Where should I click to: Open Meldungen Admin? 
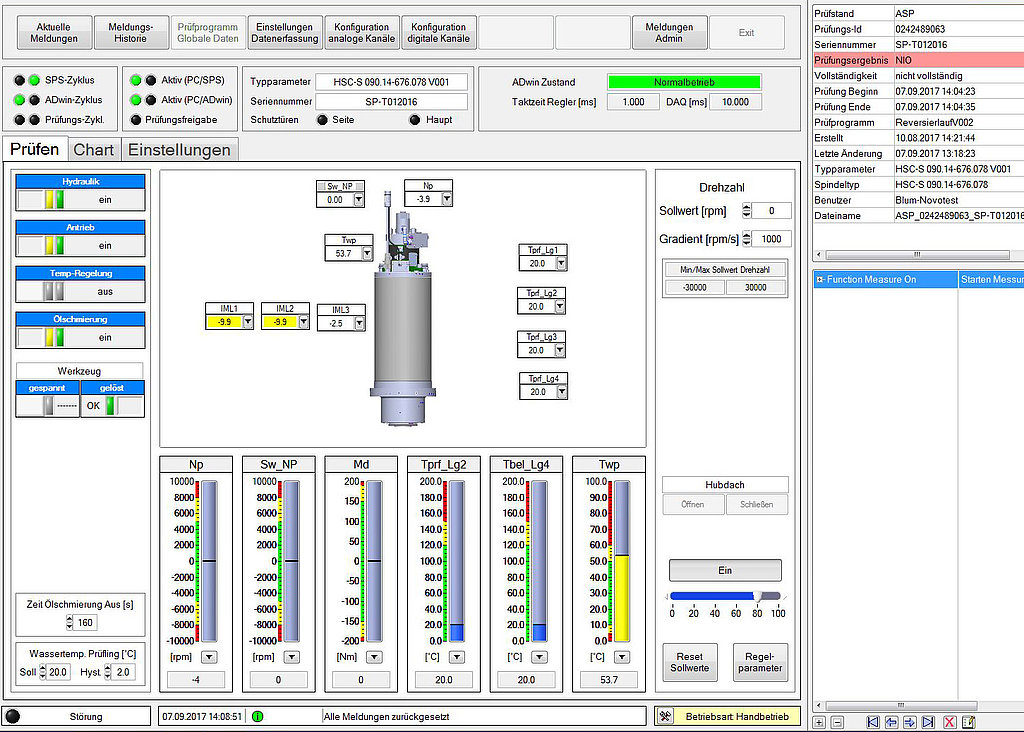(669, 33)
